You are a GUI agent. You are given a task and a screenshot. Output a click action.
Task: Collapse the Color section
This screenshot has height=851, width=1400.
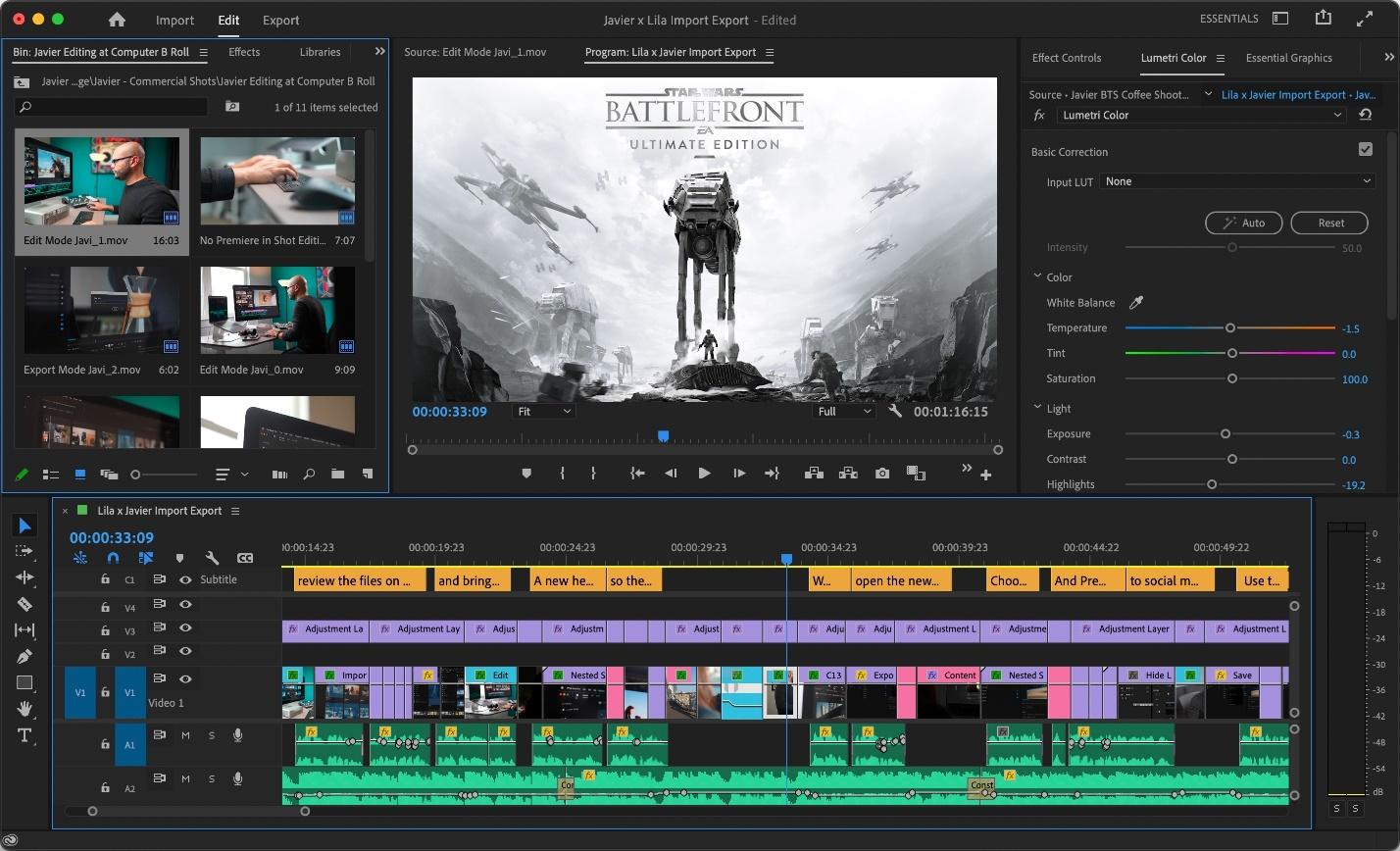pyautogui.click(x=1037, y=276)
